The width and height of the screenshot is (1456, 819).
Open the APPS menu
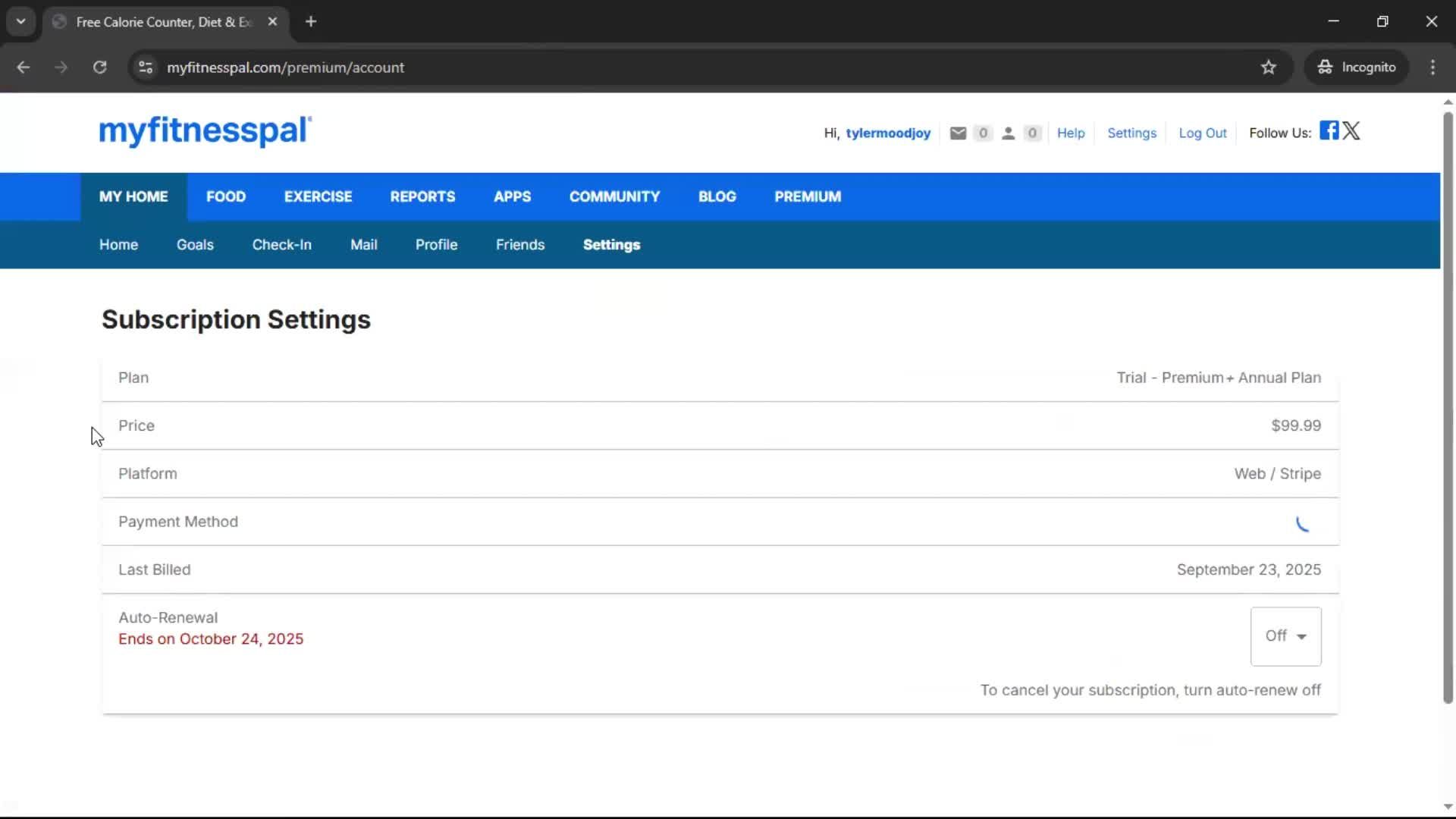512,197
